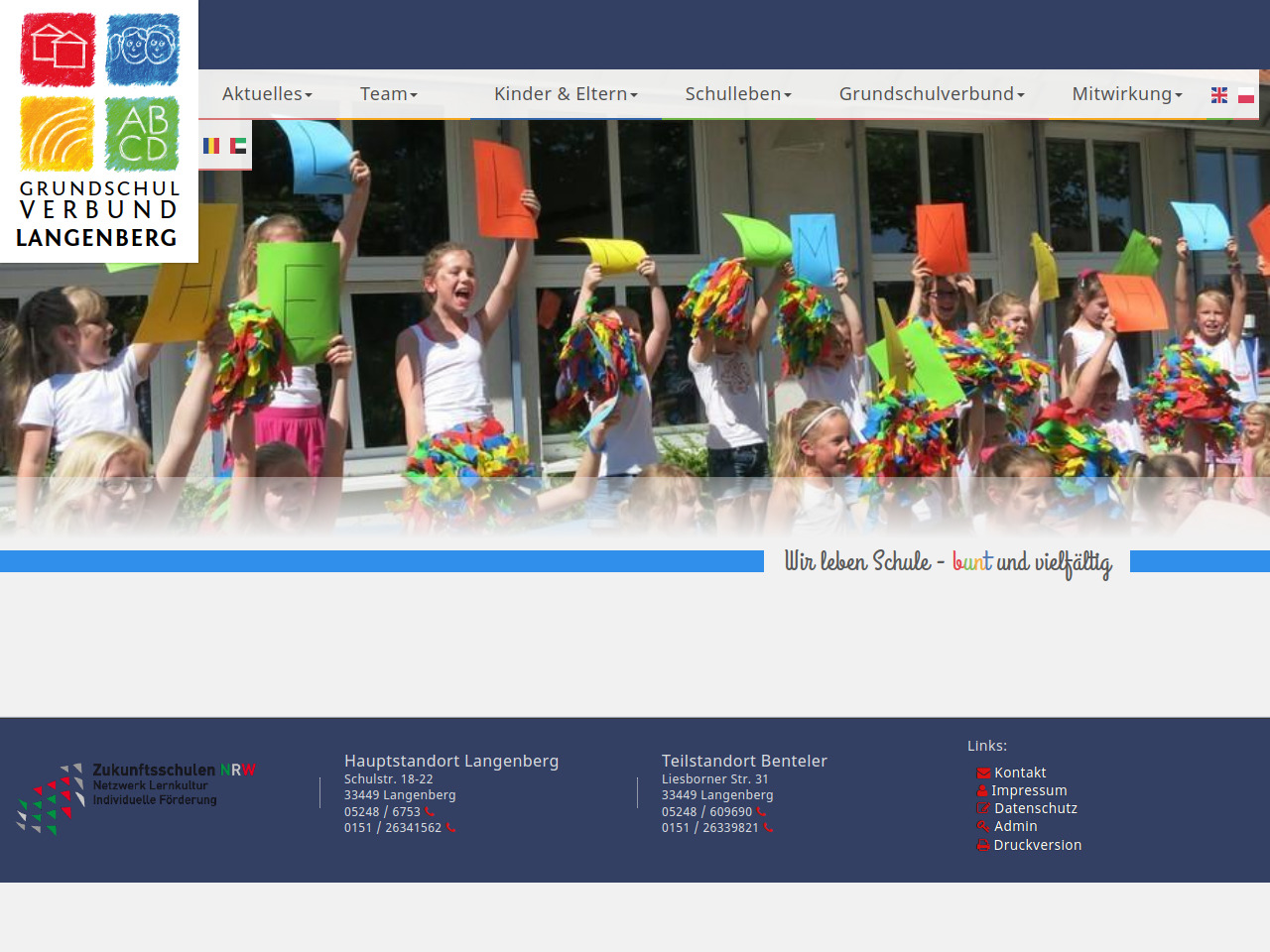Image resolution: width=1270 pixels, height=952 pixels.
Task: Click the Grundschulverbund Langenberg logo
Action: pos(98,131)
